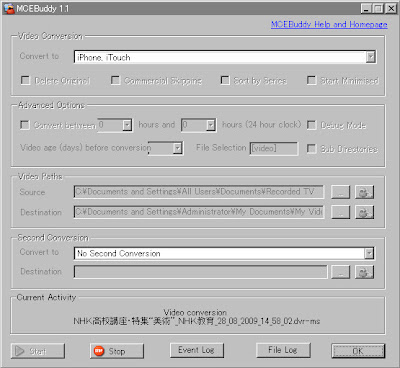Enable the Delete Original checkbox
The height and width of the screenshot is (368, 400).
25,80
